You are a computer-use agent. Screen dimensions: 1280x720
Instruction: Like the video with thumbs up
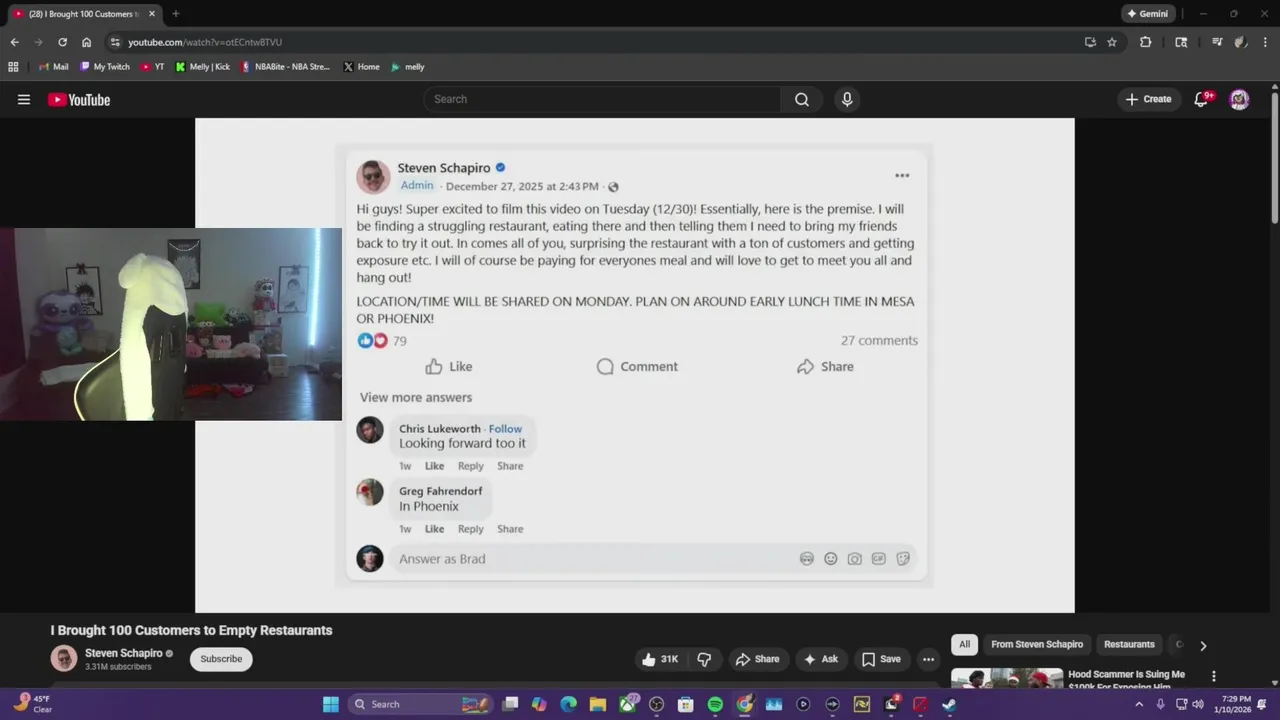[660, 659]
